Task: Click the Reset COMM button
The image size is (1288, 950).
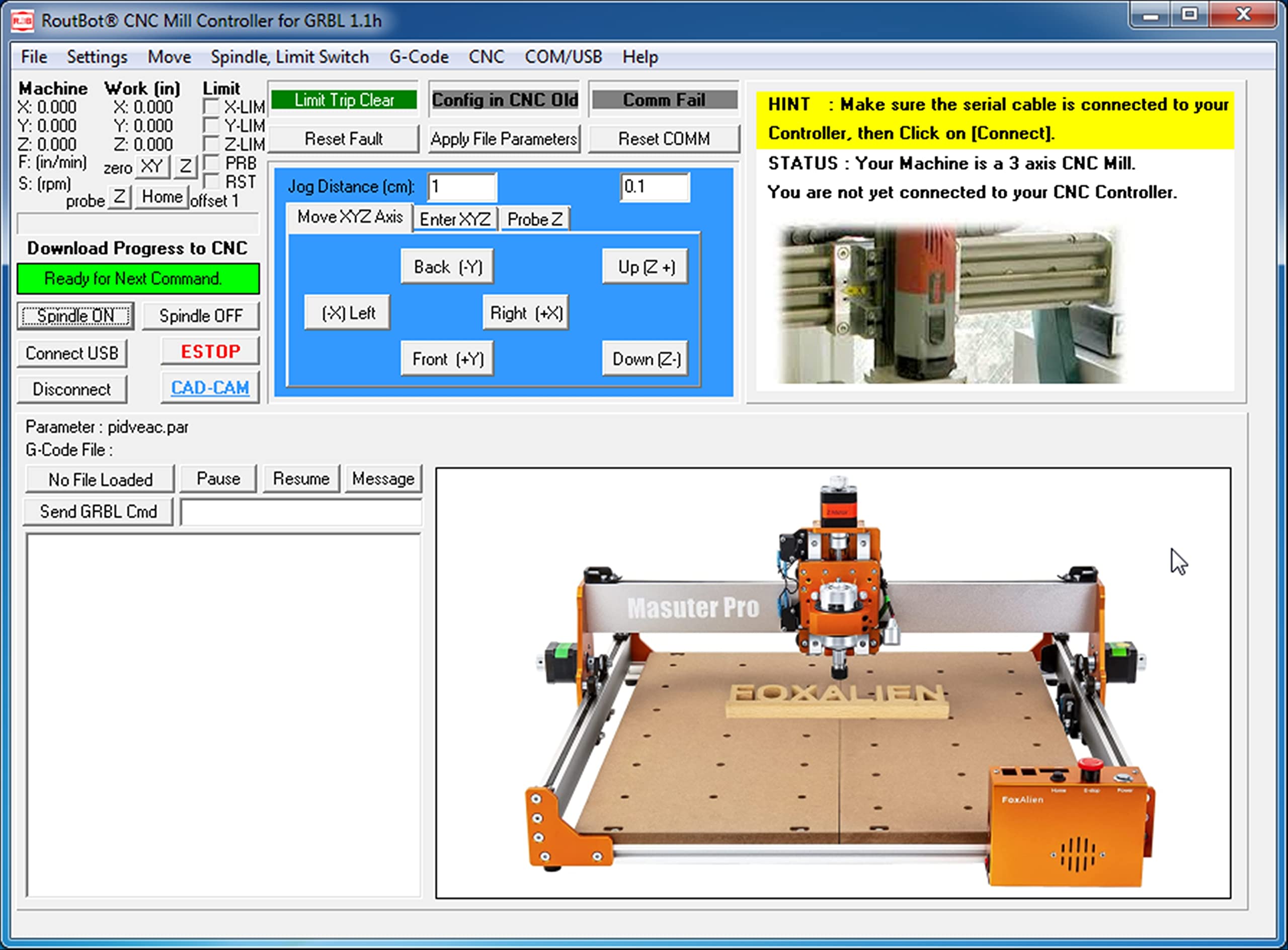Action: coord(664,138)
